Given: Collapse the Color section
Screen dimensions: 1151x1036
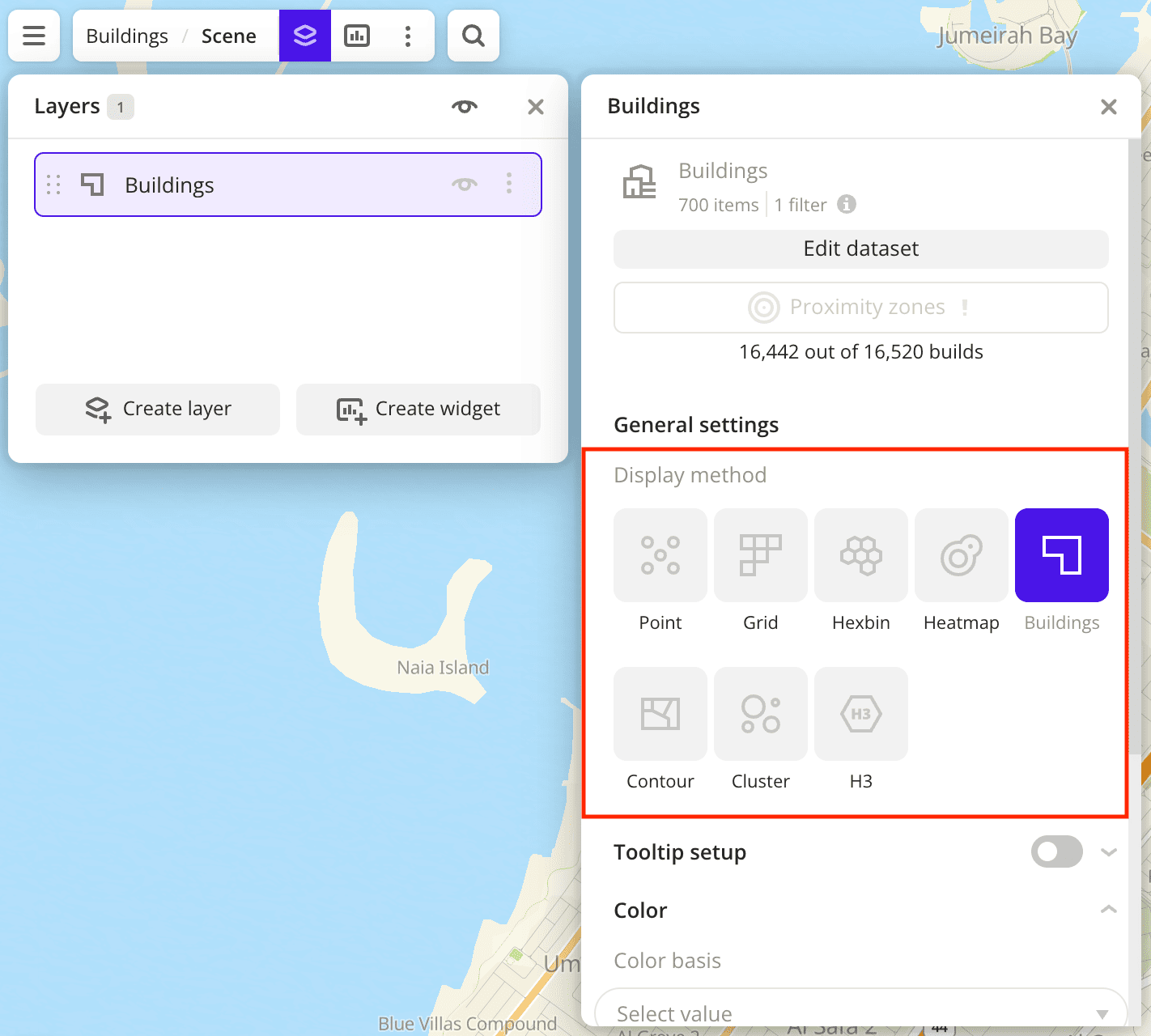Looking at the screenshot, I should 1108,910.
